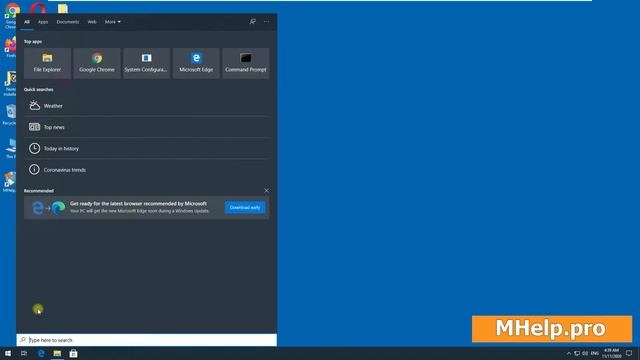
Task: Open the search options ellipsis menu
Action: point(267,22)
